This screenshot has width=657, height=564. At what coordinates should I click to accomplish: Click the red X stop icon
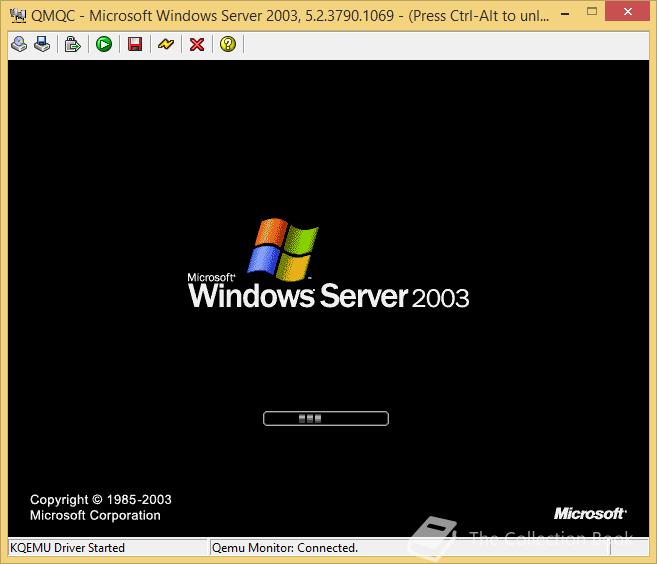[x=197, y=44]
